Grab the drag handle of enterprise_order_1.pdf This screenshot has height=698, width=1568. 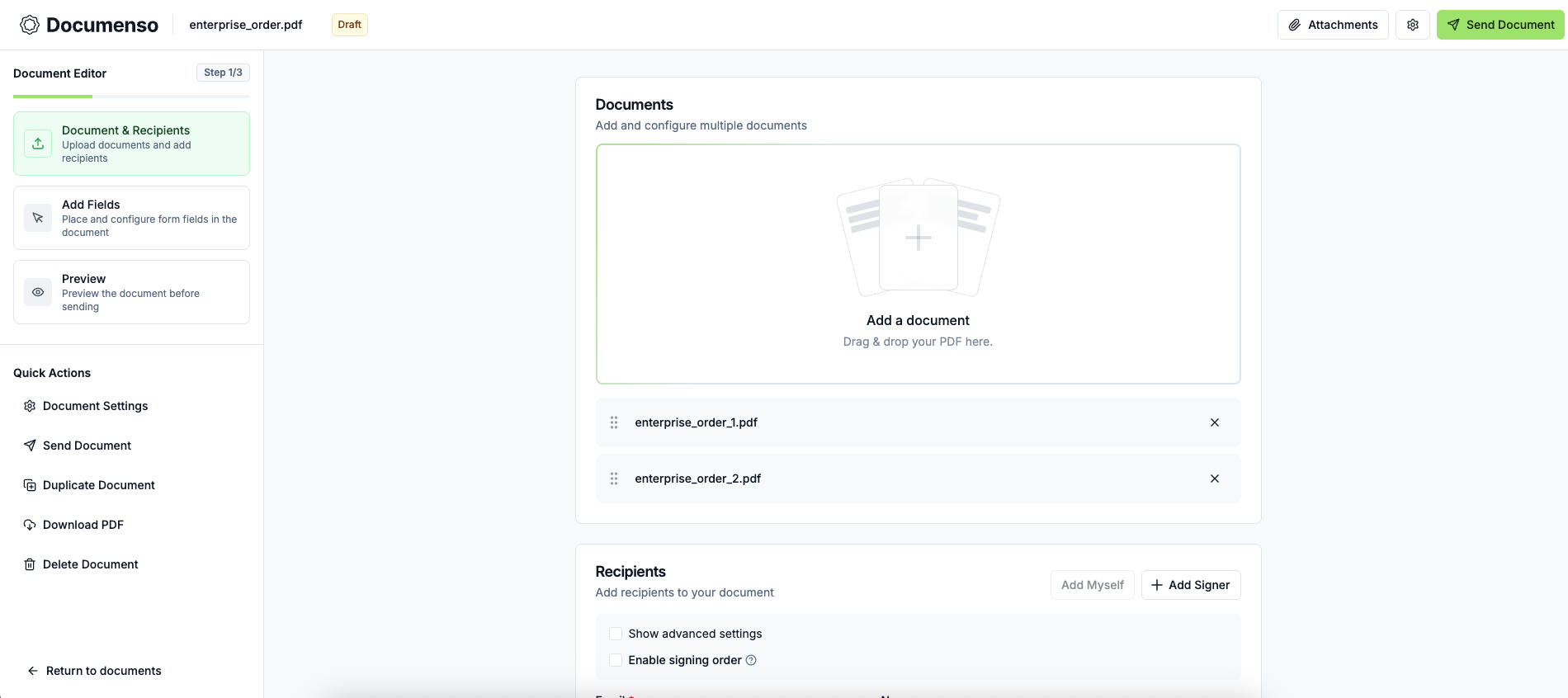(614, 422)
